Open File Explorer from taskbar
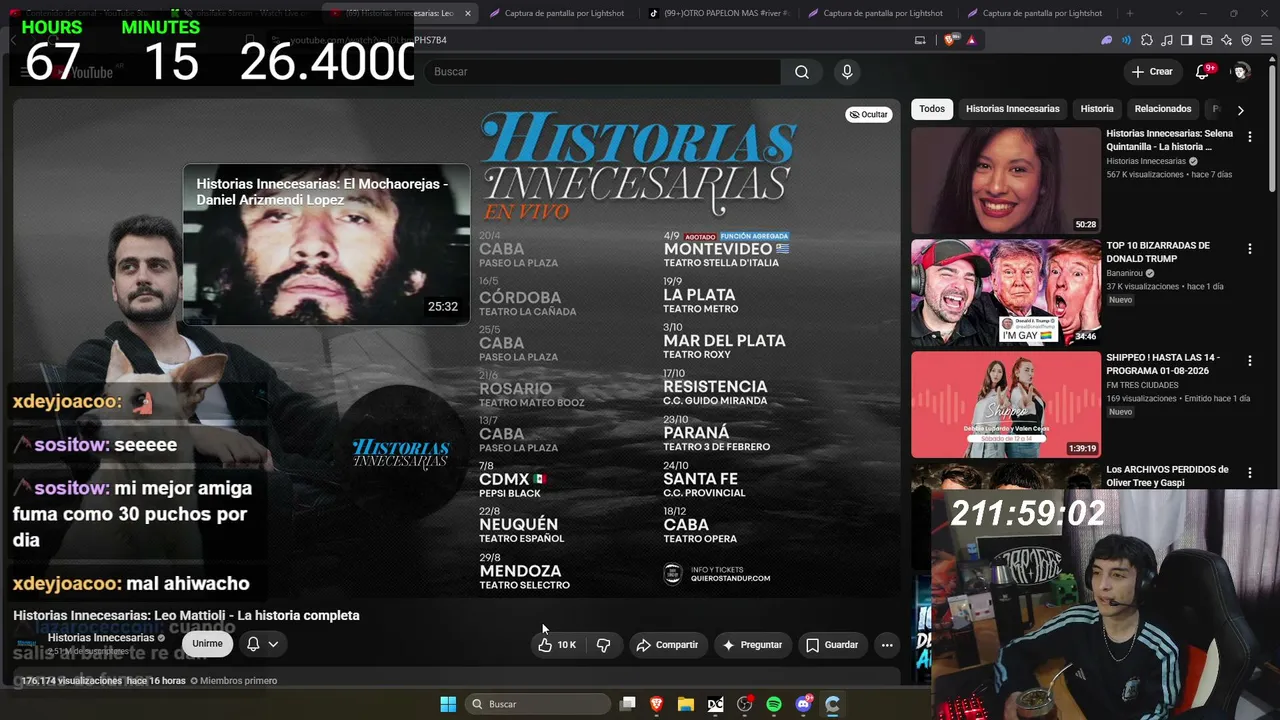1280x720 pixels. (x=686, y=704)
